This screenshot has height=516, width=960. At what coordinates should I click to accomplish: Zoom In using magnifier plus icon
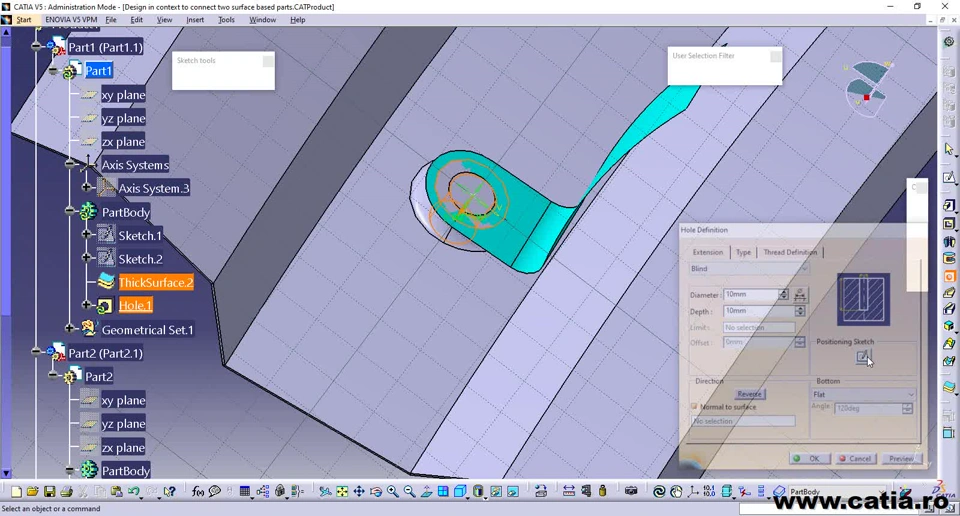point(392,492)
